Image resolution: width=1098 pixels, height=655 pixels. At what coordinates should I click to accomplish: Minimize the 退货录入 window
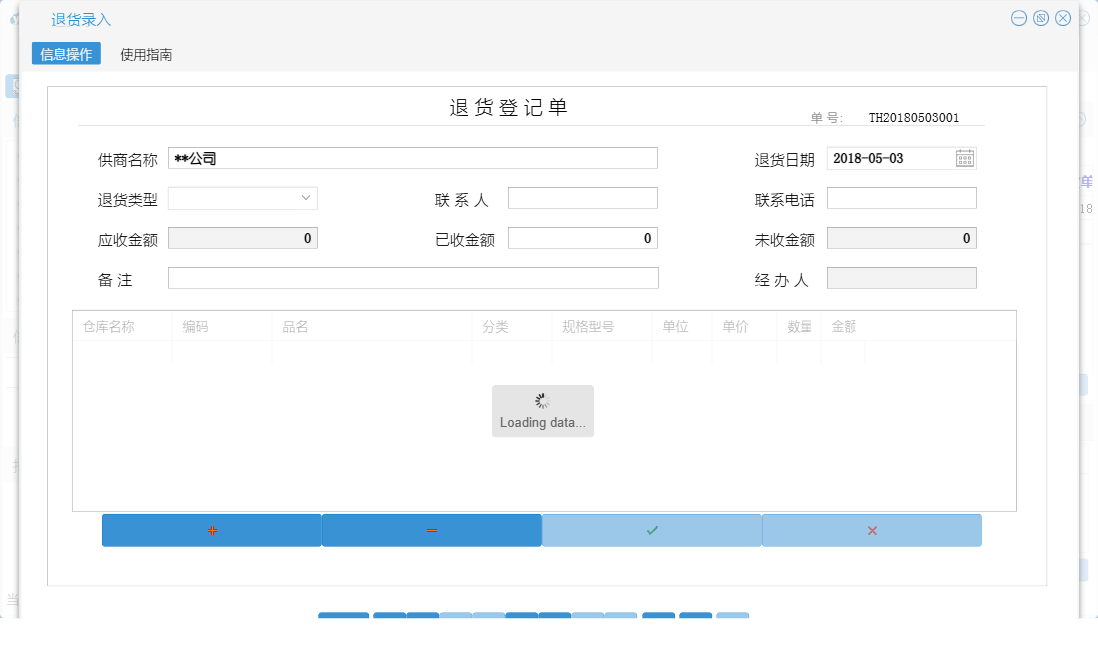(x=1018, y=17)
